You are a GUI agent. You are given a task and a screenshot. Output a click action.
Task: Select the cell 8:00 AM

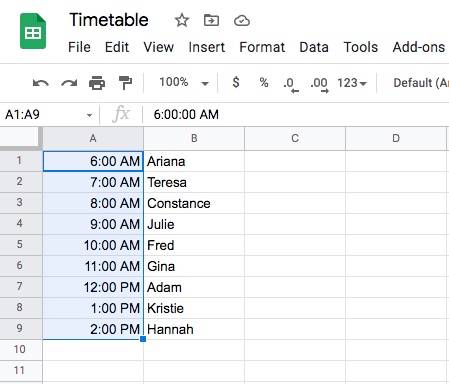point(93,203)
